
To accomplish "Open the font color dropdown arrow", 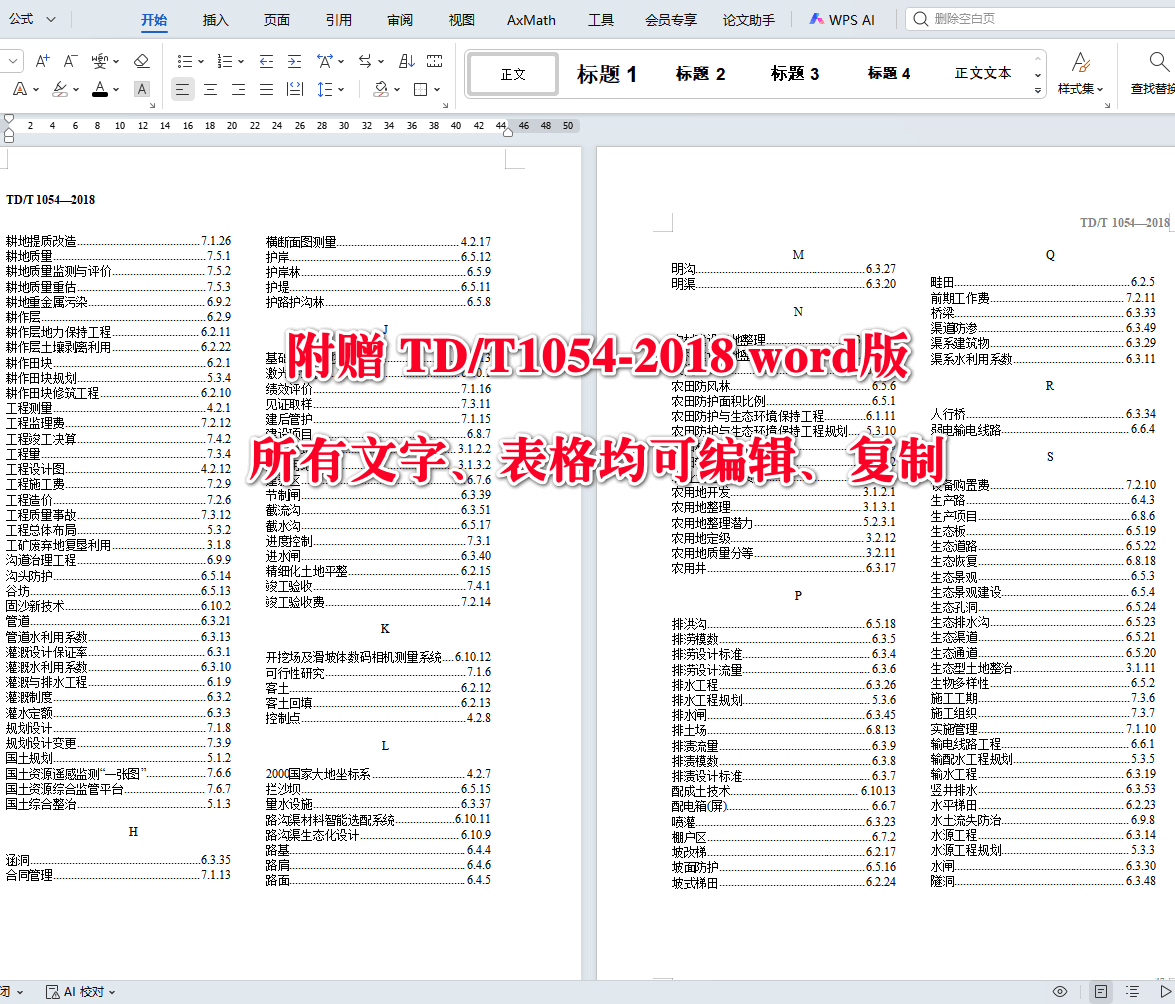I will 115,89.
